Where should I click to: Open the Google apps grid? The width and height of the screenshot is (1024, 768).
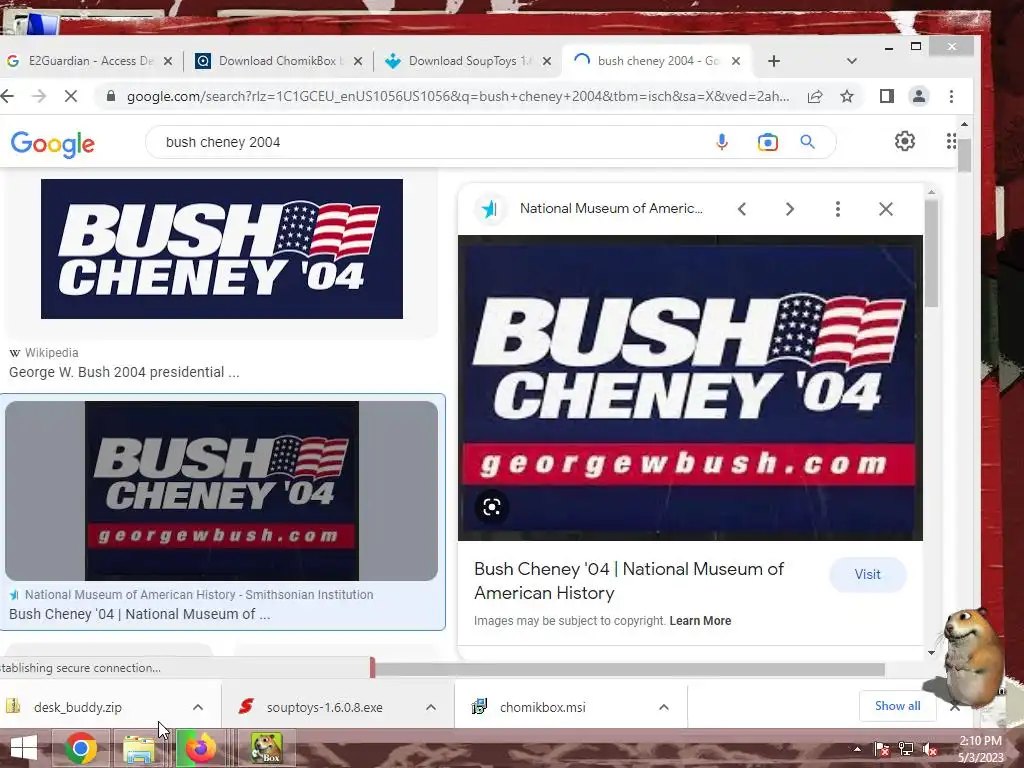coord(951,141)
